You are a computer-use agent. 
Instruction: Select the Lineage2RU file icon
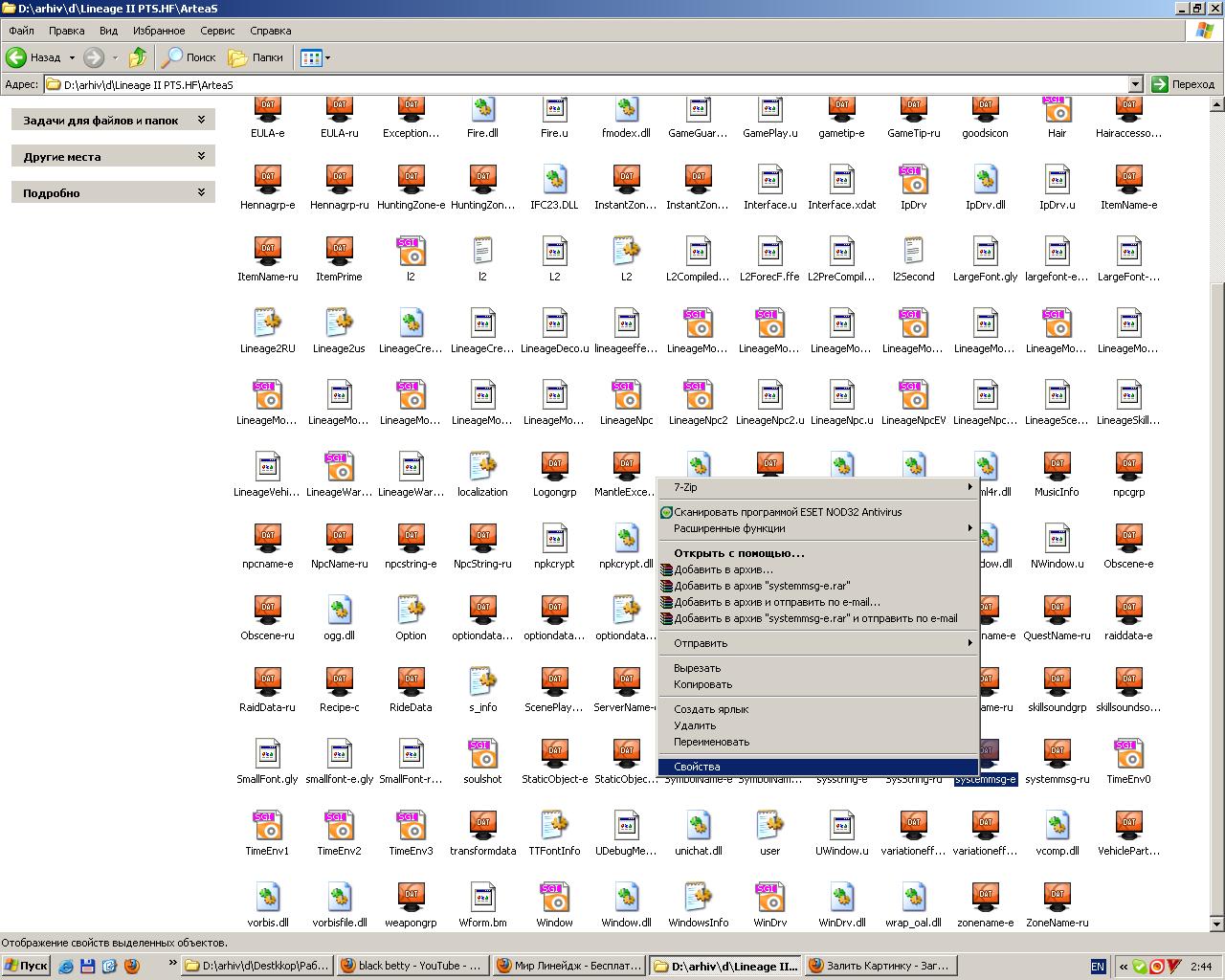coord(268,323)
